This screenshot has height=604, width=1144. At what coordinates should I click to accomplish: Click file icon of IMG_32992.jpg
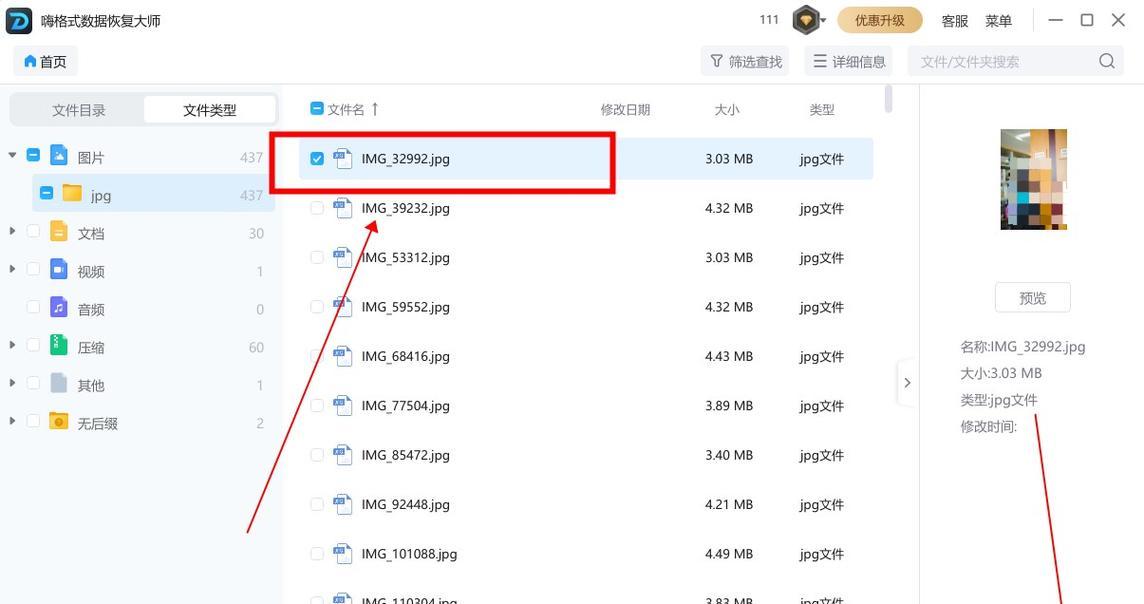[343, 158]
